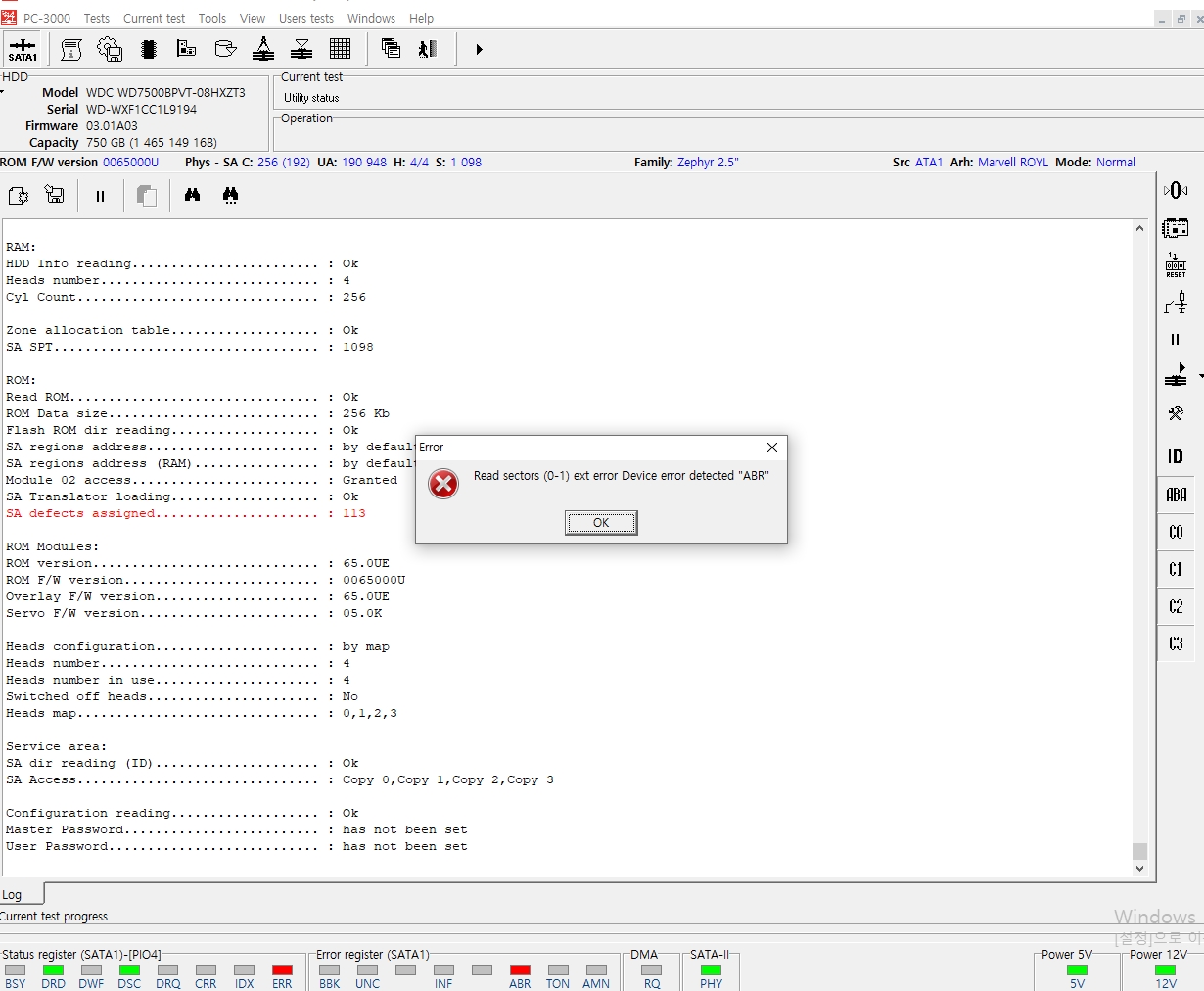Image resolution: width=1204 pixels, height=991 pixels.
Task: Click the pause icon in right sidebar
Action: 1176,339
